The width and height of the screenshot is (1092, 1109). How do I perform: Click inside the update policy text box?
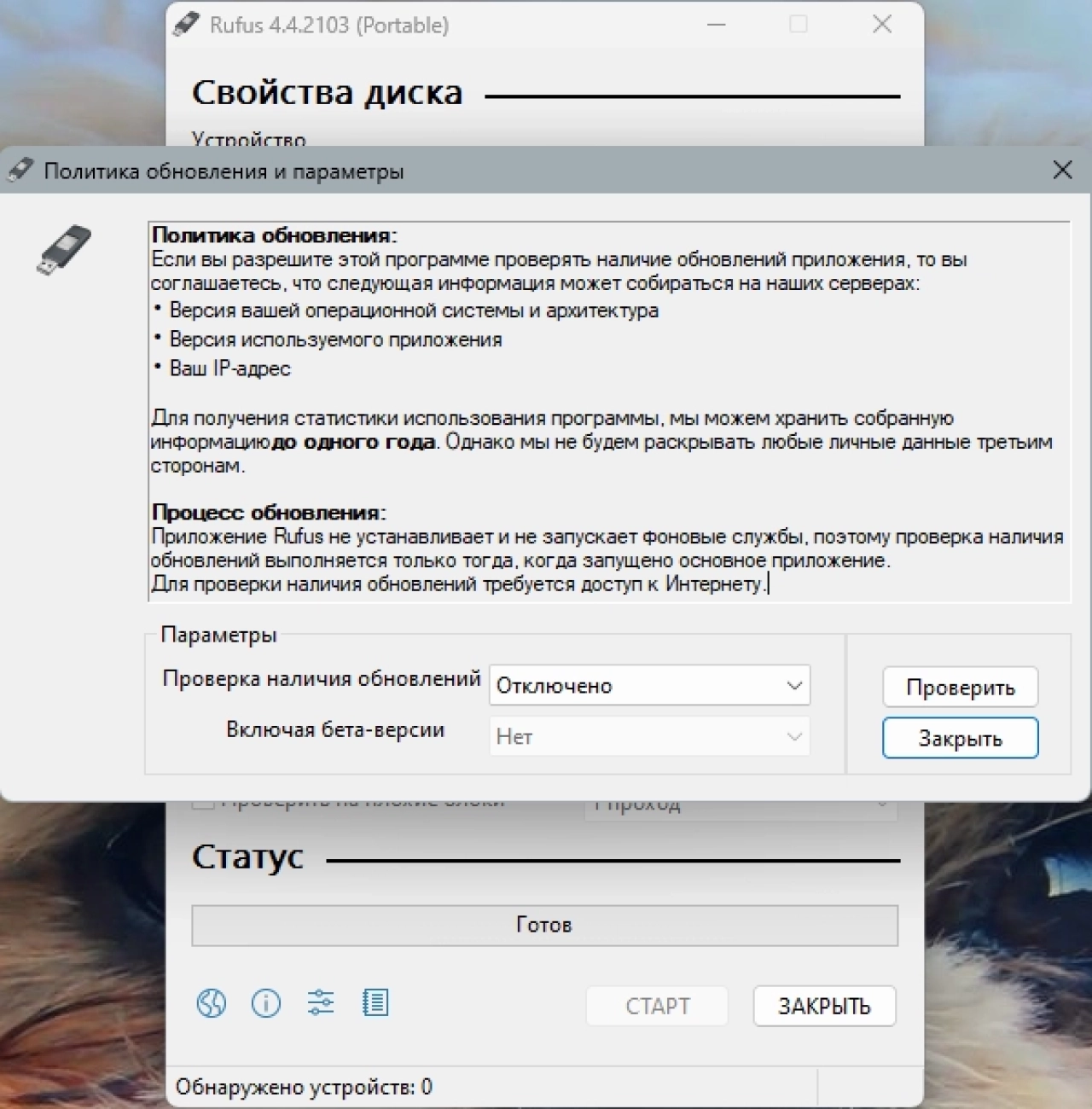(609, 412)
